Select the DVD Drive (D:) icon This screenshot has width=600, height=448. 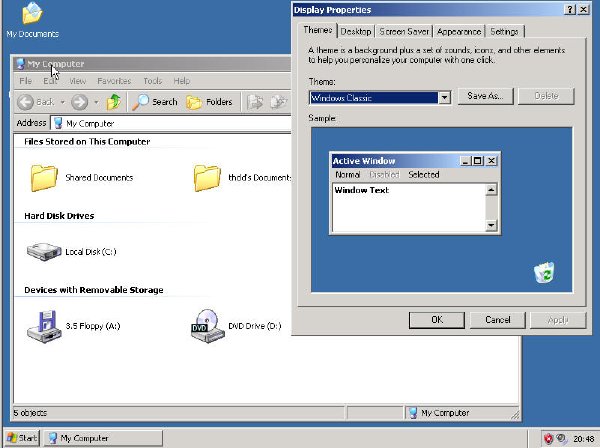coord(207,326)
